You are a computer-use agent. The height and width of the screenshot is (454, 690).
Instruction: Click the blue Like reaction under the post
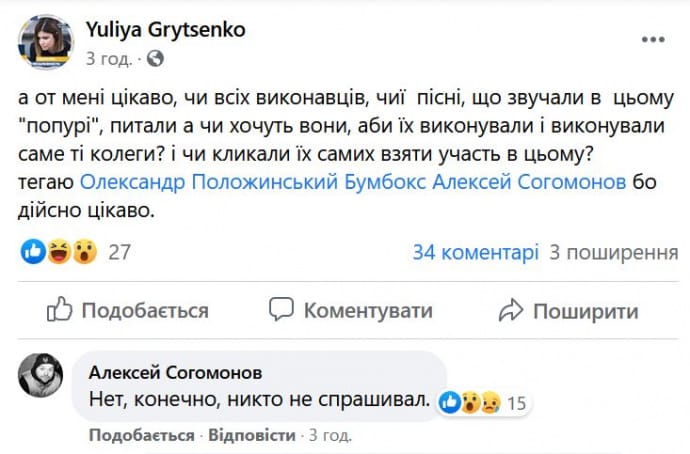pos(33,253)
